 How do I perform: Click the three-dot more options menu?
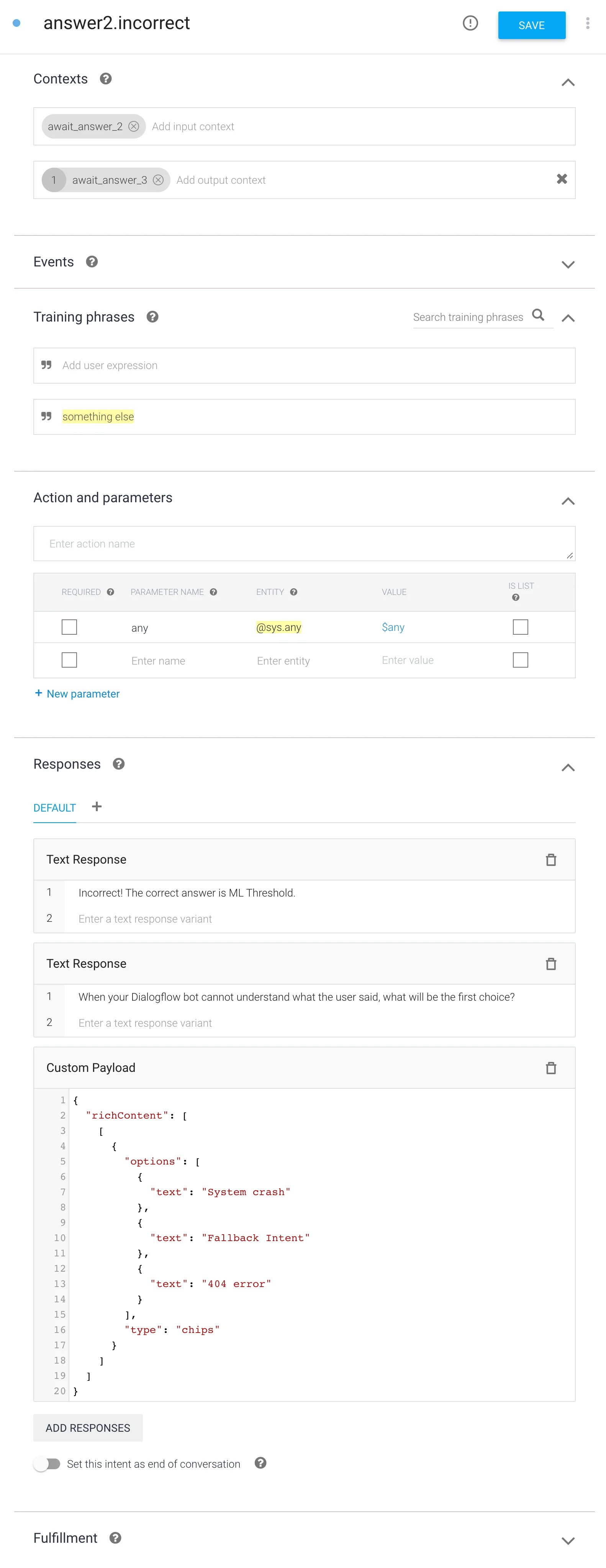(x=587, y=23)
